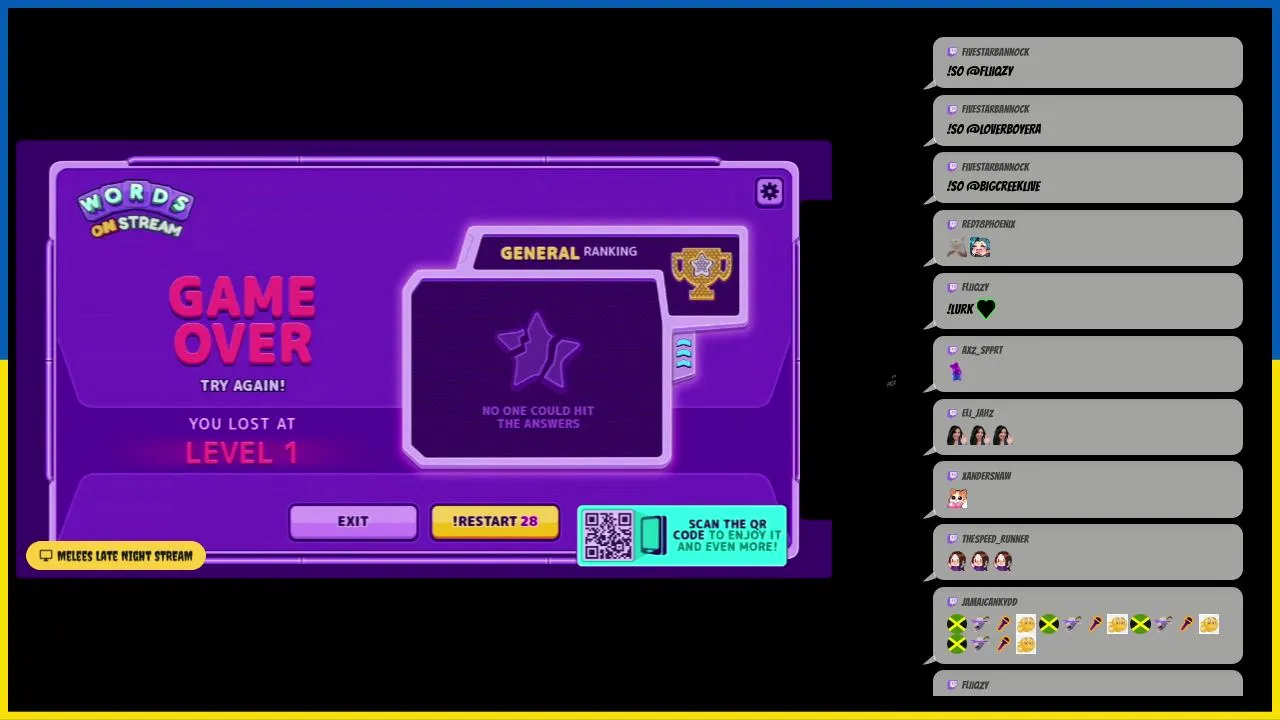Click the YOU LOST AT text

[x=242, y=424]
